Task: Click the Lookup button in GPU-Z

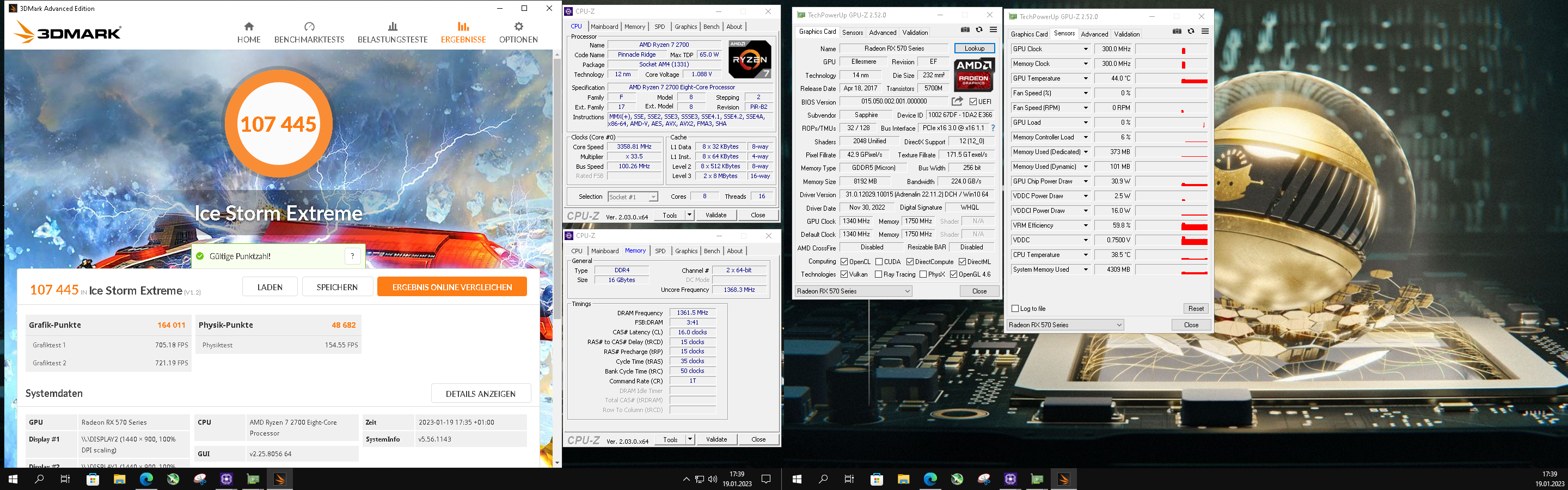Action: coord(974,48)
